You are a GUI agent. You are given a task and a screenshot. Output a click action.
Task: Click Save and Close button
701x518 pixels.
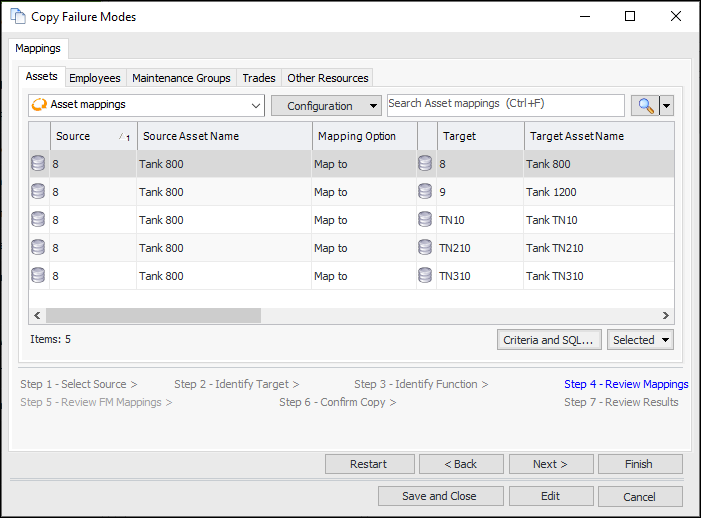[x=439, y=496]
